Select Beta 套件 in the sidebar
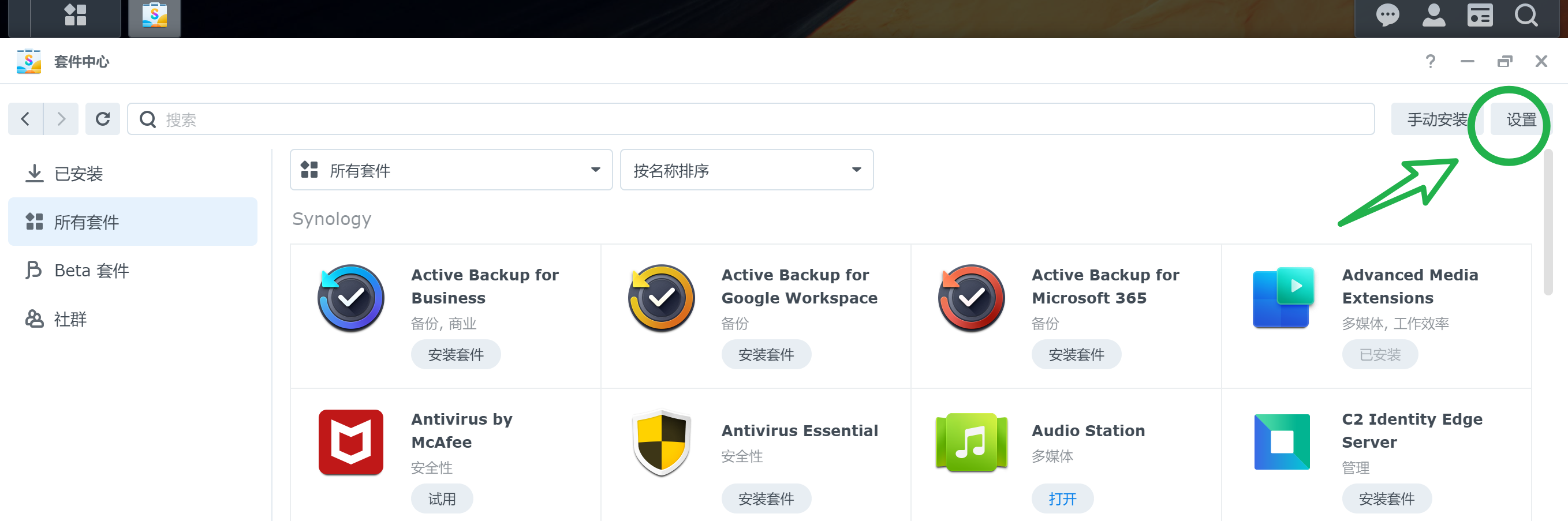Viewport: 1568px width, 521px height. coord(91,271)
